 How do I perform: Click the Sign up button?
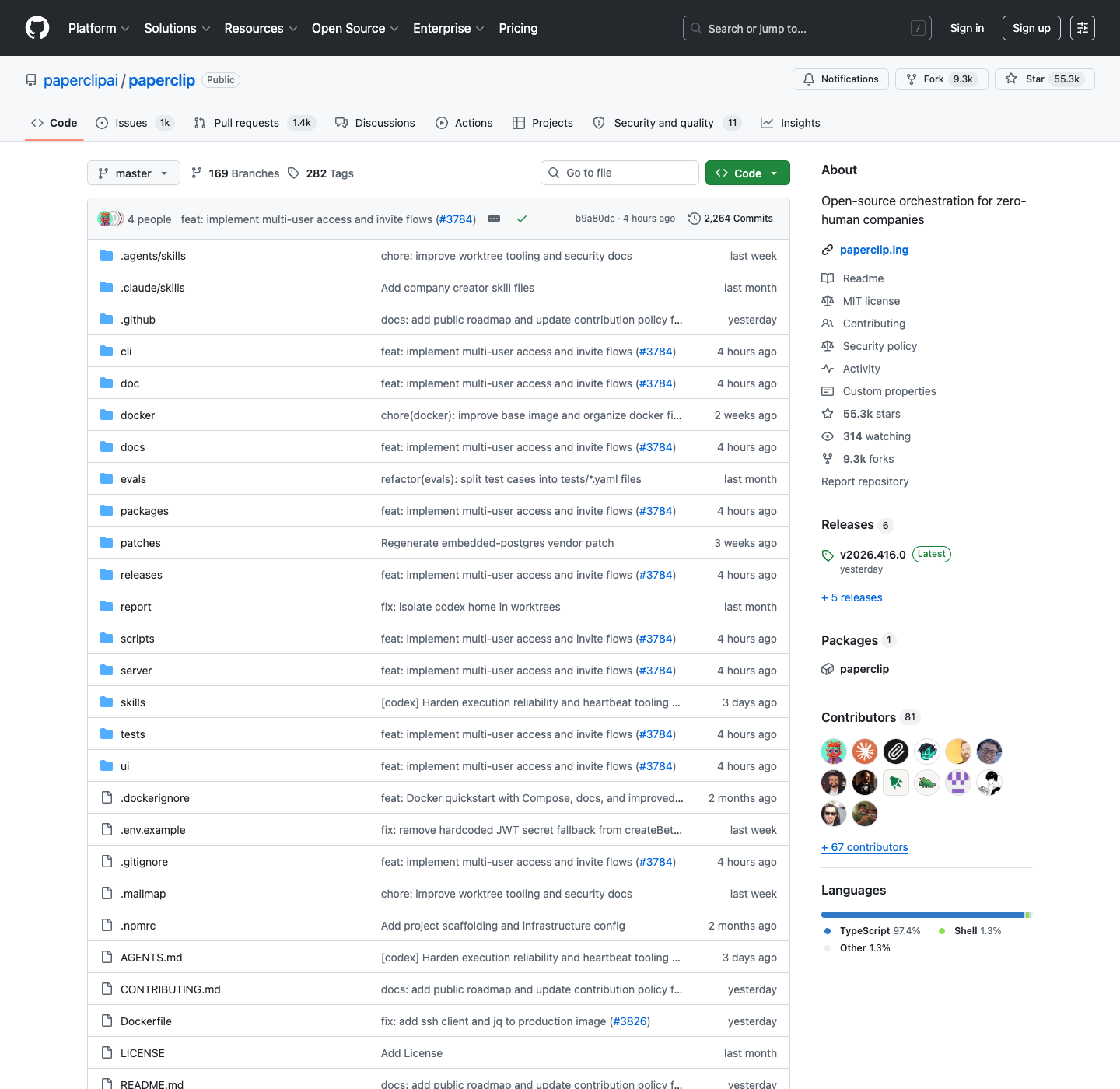point(1031,28)
